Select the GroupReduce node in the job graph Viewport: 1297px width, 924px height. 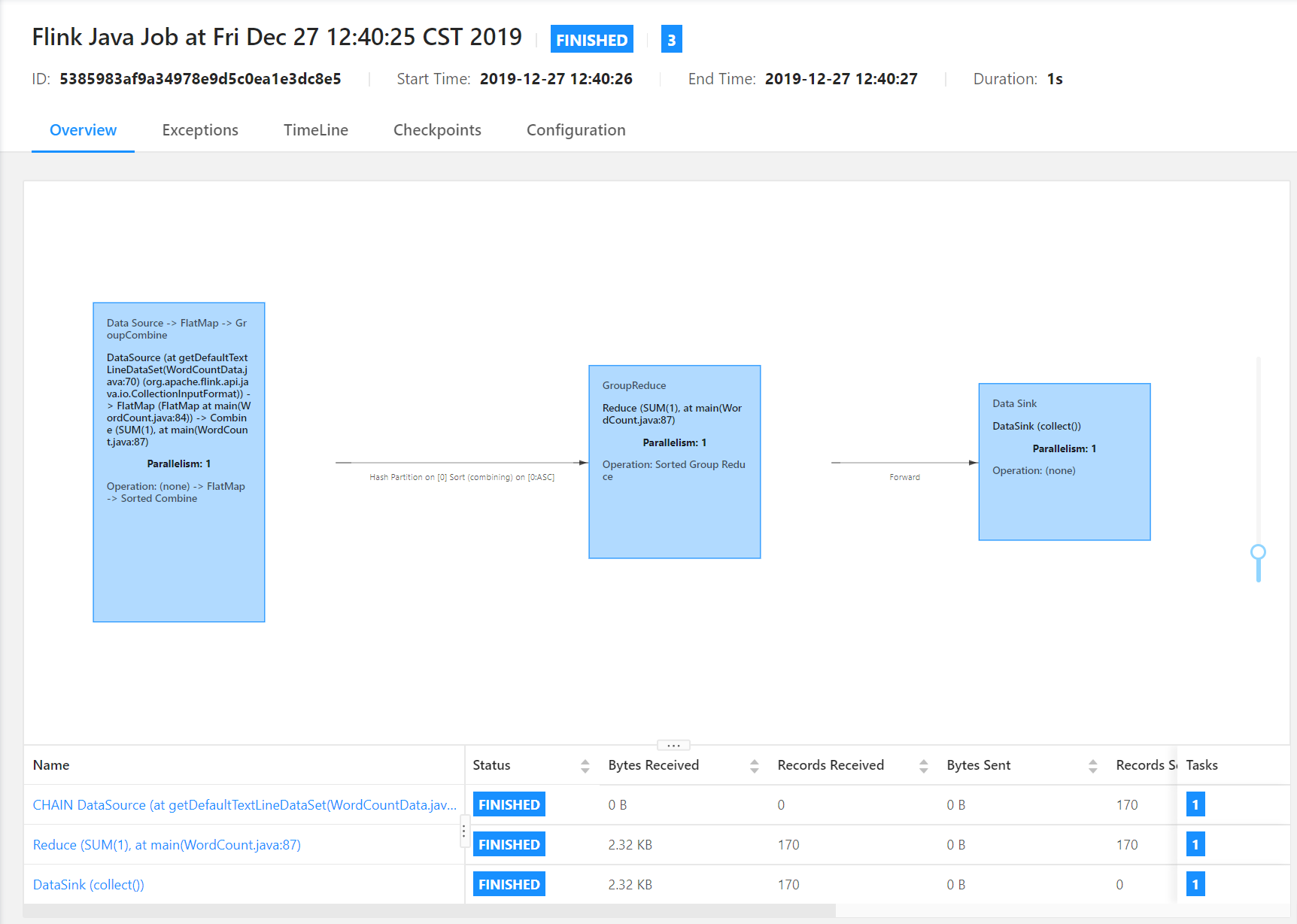(x=674, y=460)
